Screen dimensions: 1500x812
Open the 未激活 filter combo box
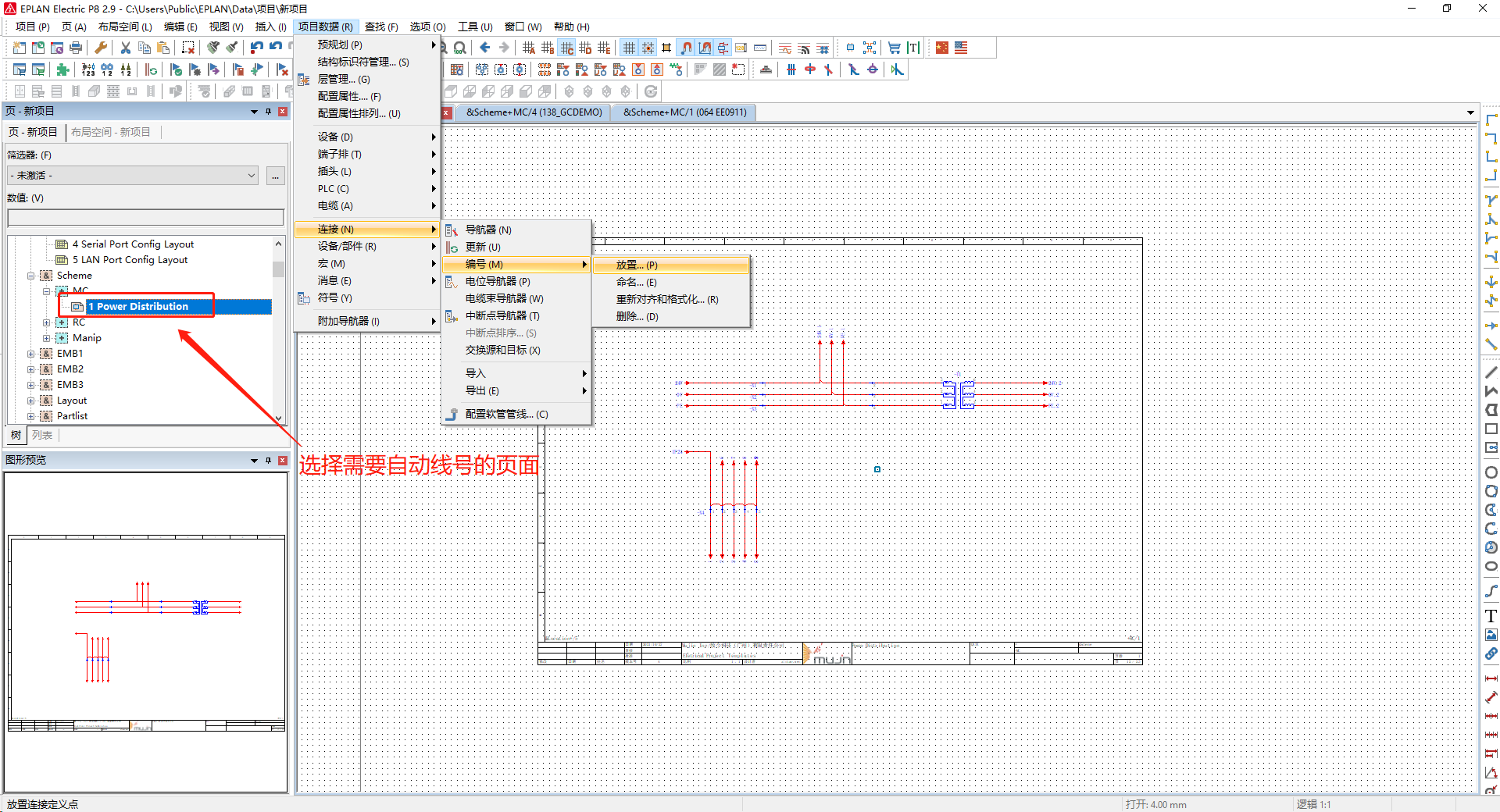[x=133, y=176]
